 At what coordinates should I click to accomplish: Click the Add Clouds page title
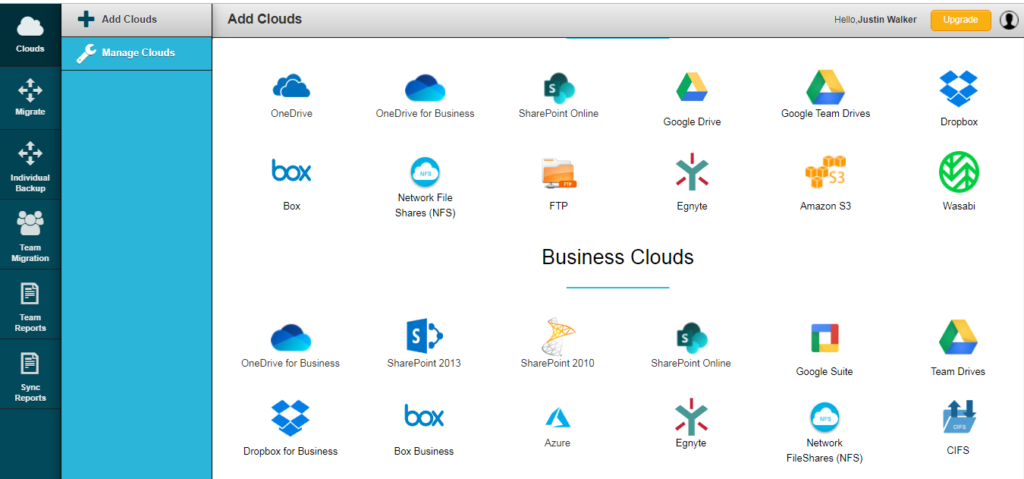(264, 19)
